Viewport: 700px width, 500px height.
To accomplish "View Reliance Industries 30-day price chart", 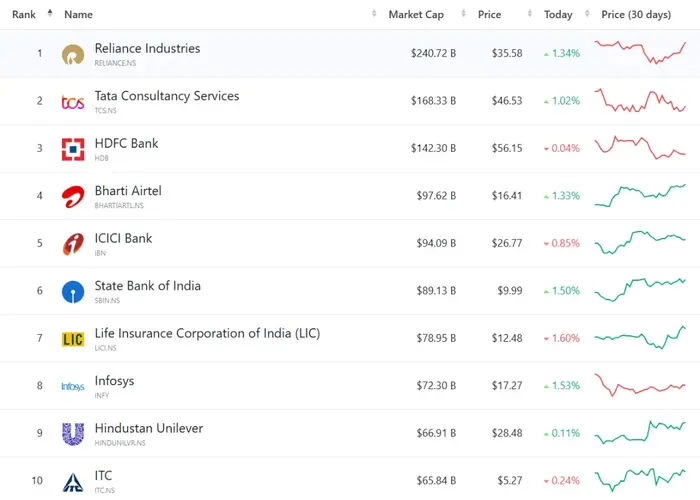I will pyautogui.click(x=640, y=53).
